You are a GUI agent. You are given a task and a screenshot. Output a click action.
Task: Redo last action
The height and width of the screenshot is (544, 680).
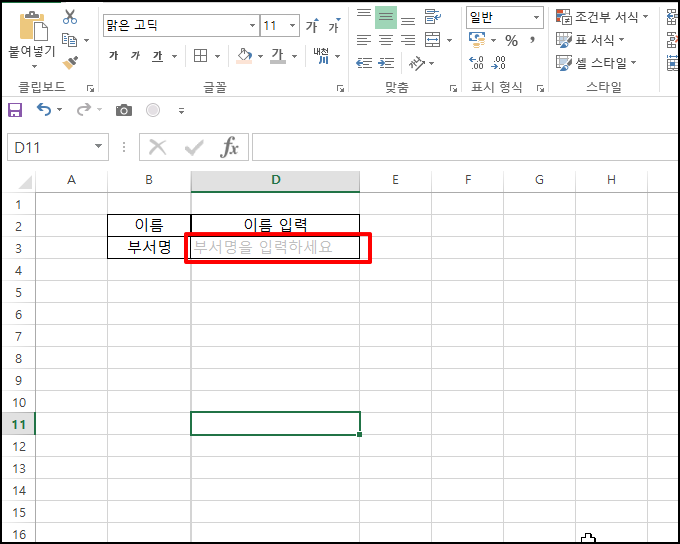coord(84,109)
